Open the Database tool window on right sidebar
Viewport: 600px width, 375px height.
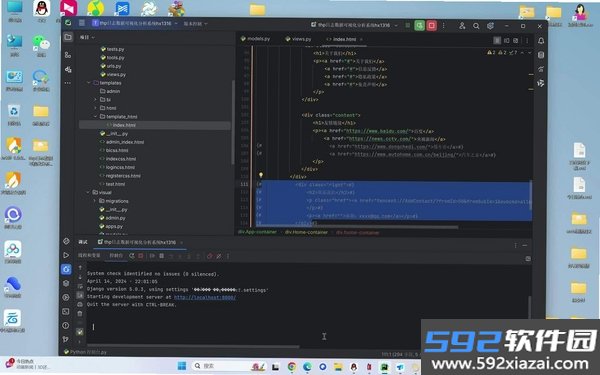(541, 55)
